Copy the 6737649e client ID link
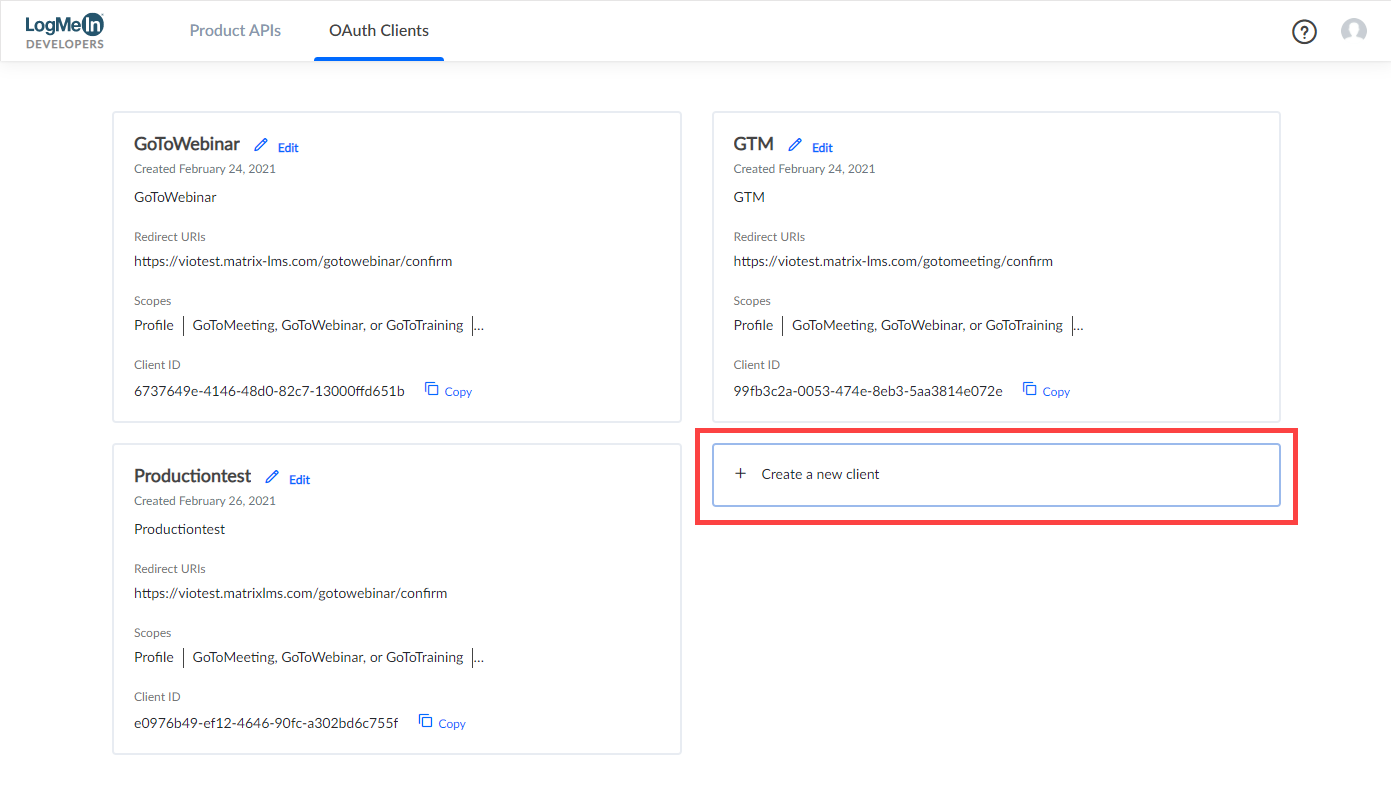The width and height of the screenshot is (1391, 786). tap(458, 392)
